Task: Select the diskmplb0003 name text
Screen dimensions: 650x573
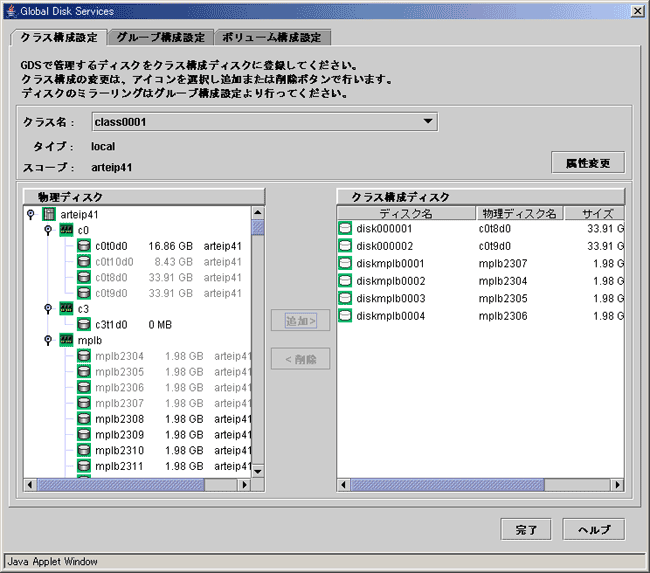Action: pyautogui.click(x=390, y=298)
